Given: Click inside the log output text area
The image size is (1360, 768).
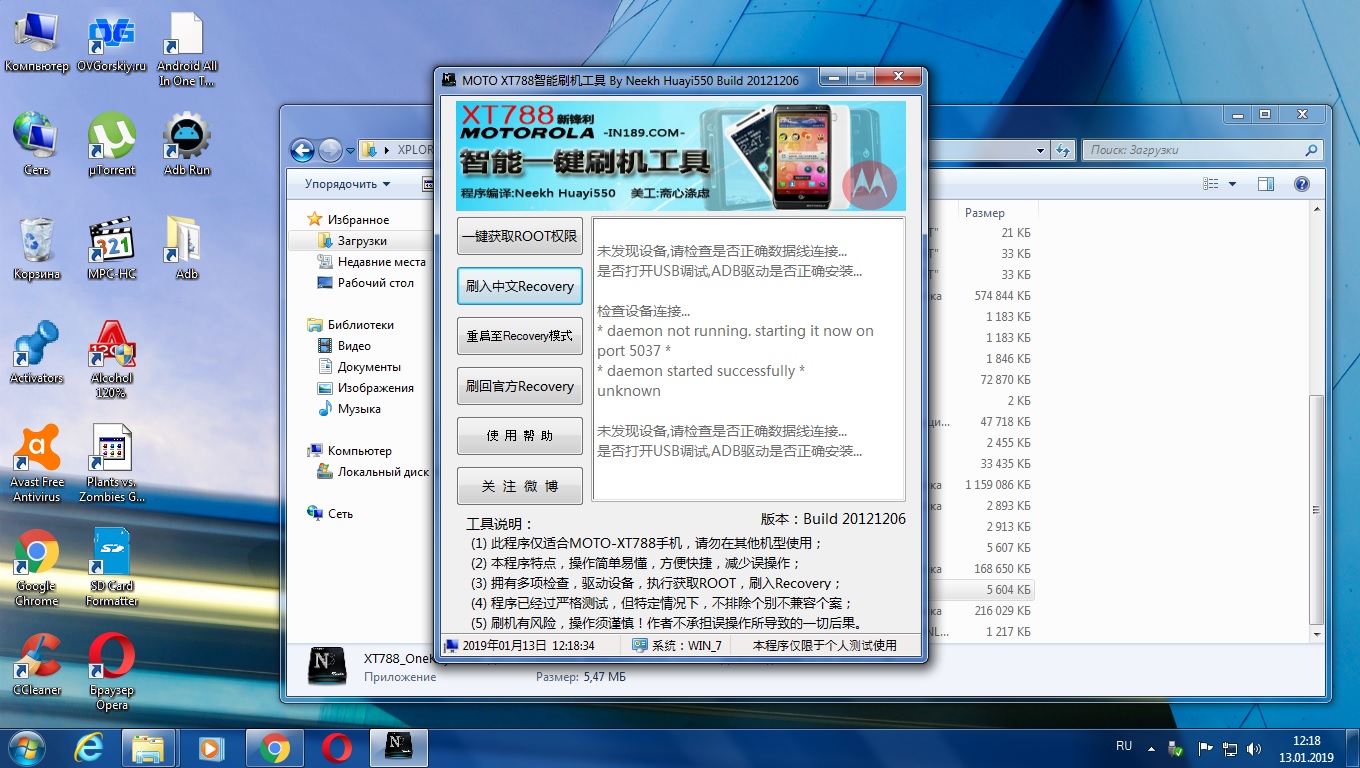Looking at the screenshot, I should point(749,359).
